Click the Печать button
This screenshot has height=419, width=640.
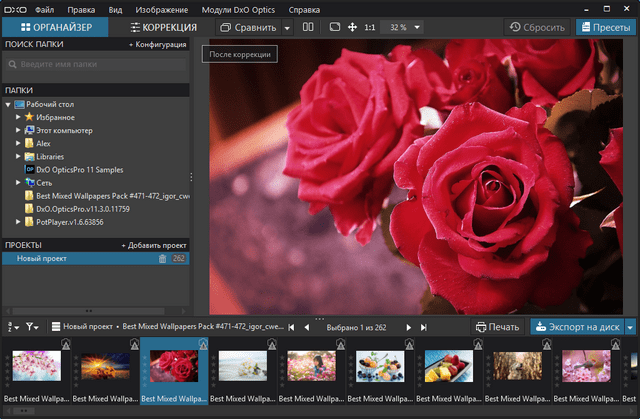498,327
